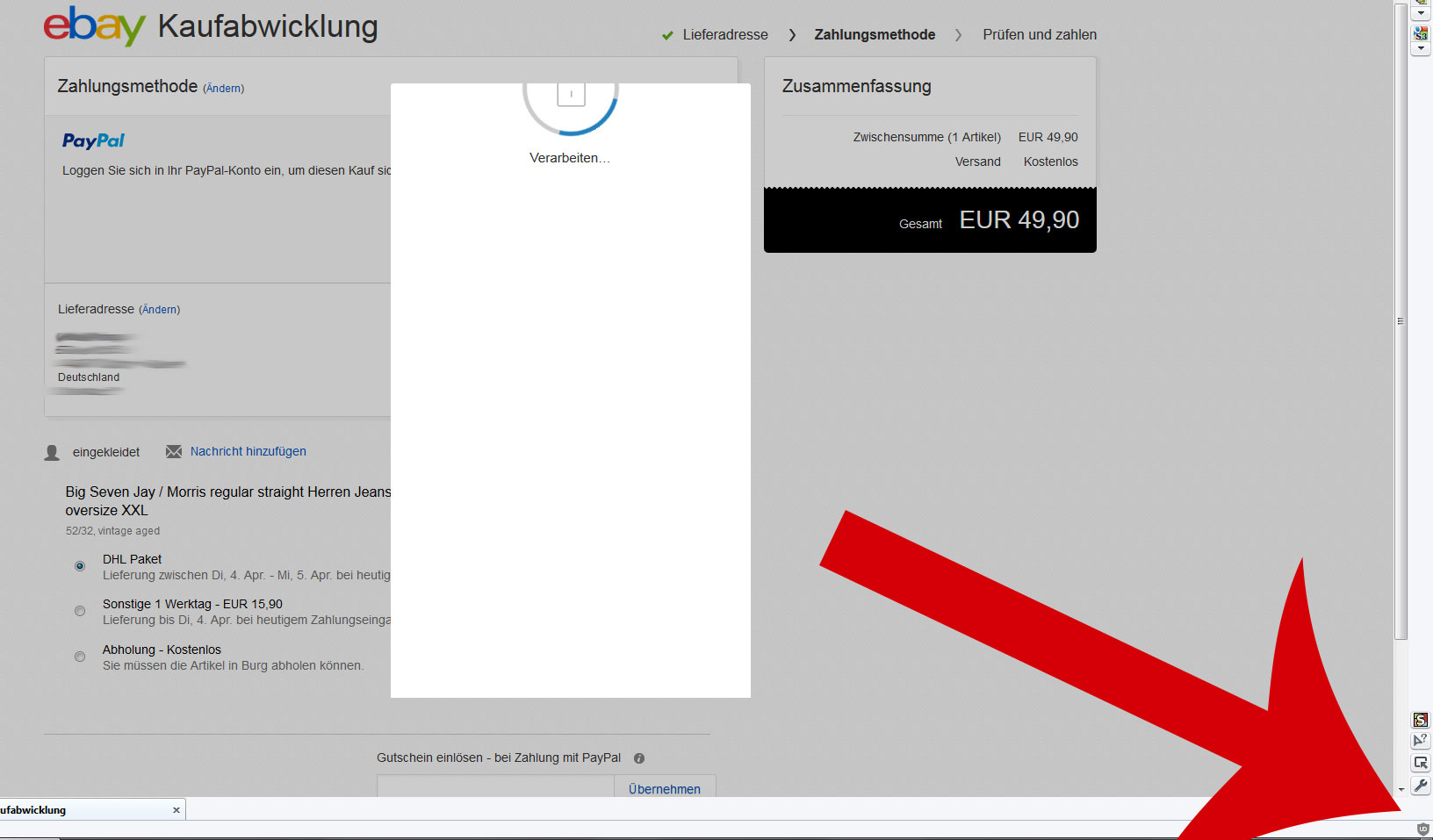Click the eBay logo
1433x840 pixels.
(94, 26)
